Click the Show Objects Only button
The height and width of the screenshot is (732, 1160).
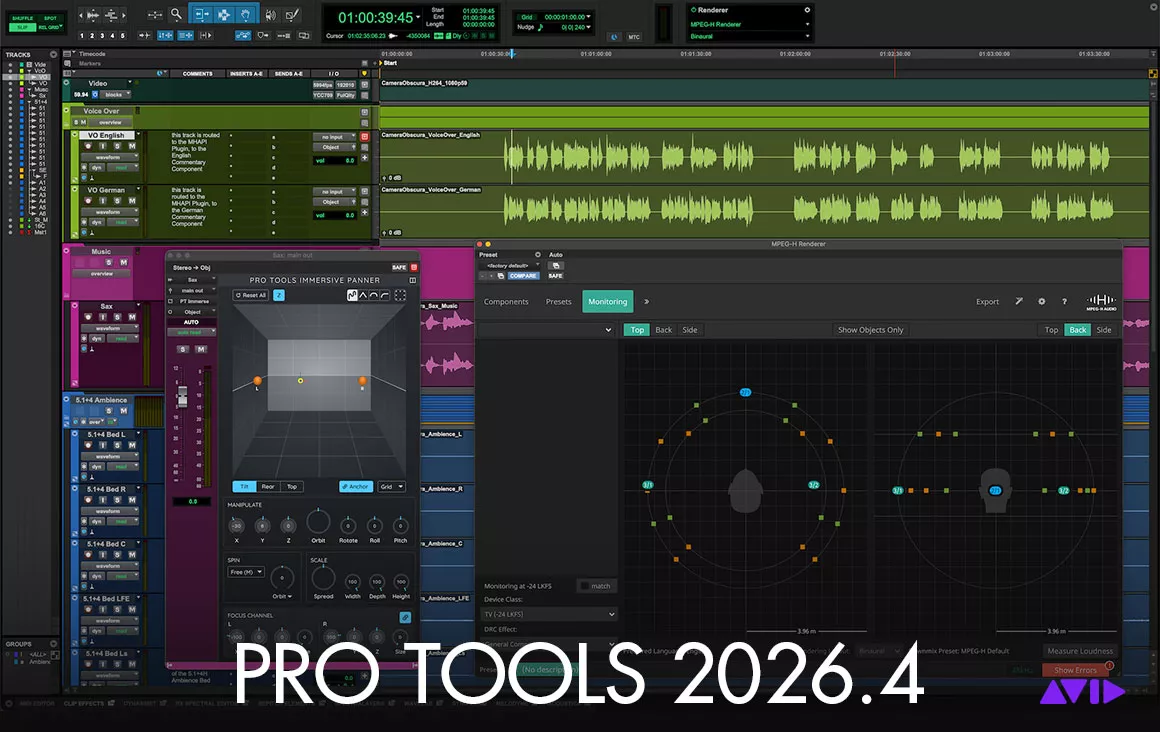(870, 330)
